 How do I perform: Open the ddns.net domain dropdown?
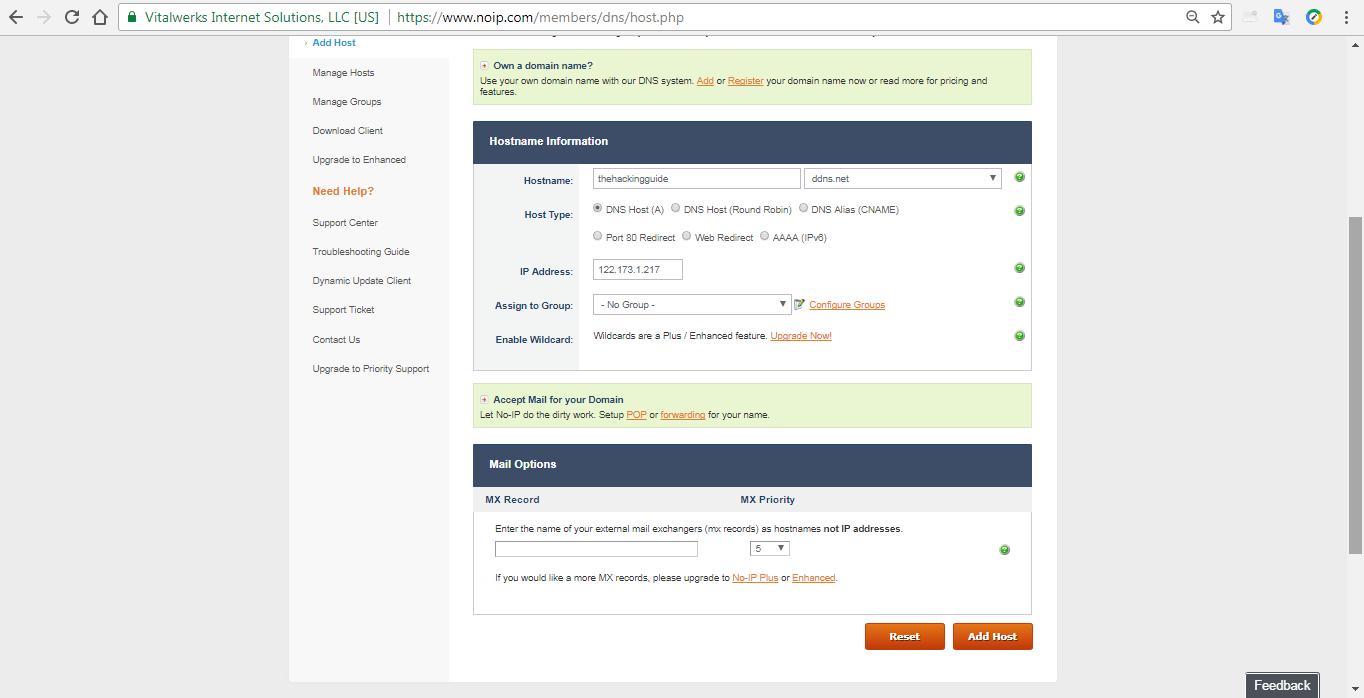pos(903,178)
